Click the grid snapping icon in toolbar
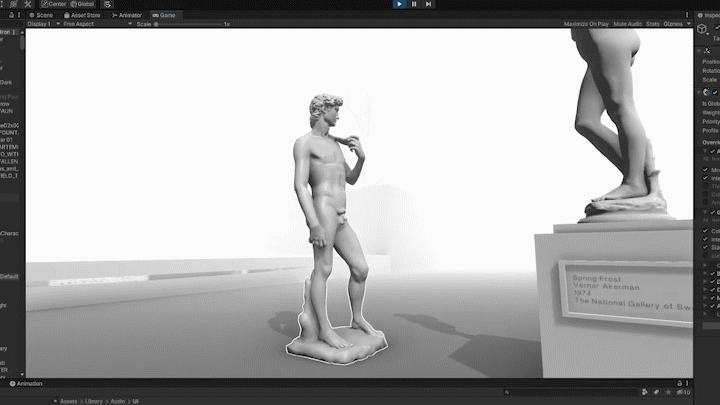 click(x=107, y=4)
